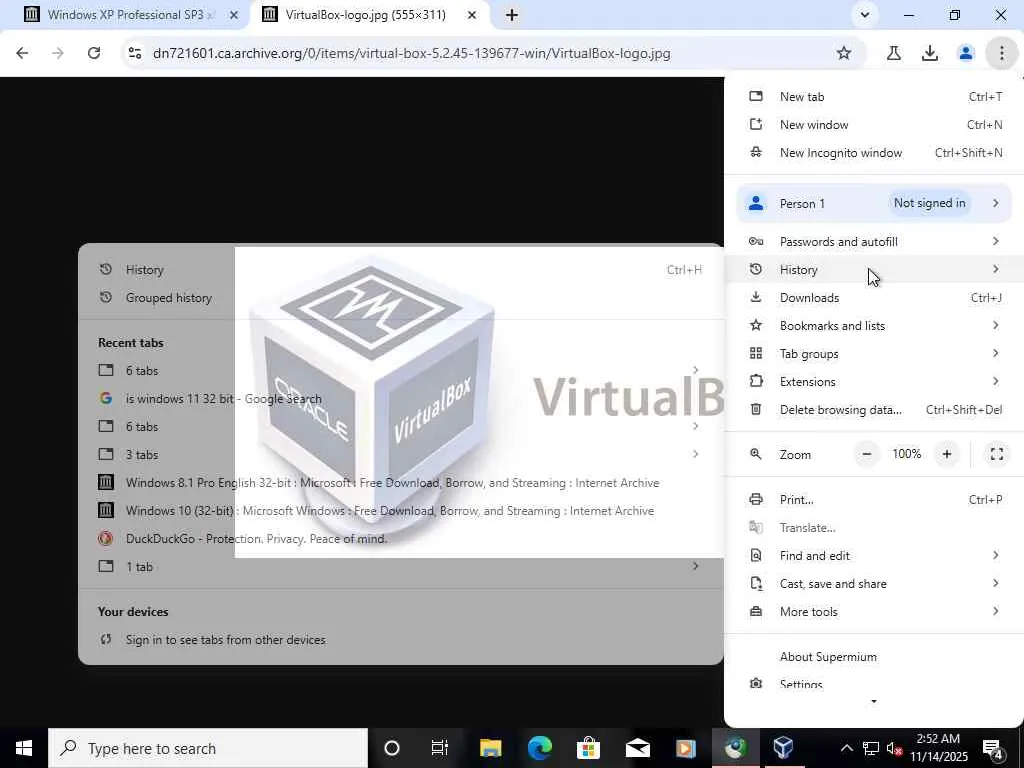Expand Find and edit submenu
Image resolution: width=1024 pixels, height=768 pixels.
(874, 556)
